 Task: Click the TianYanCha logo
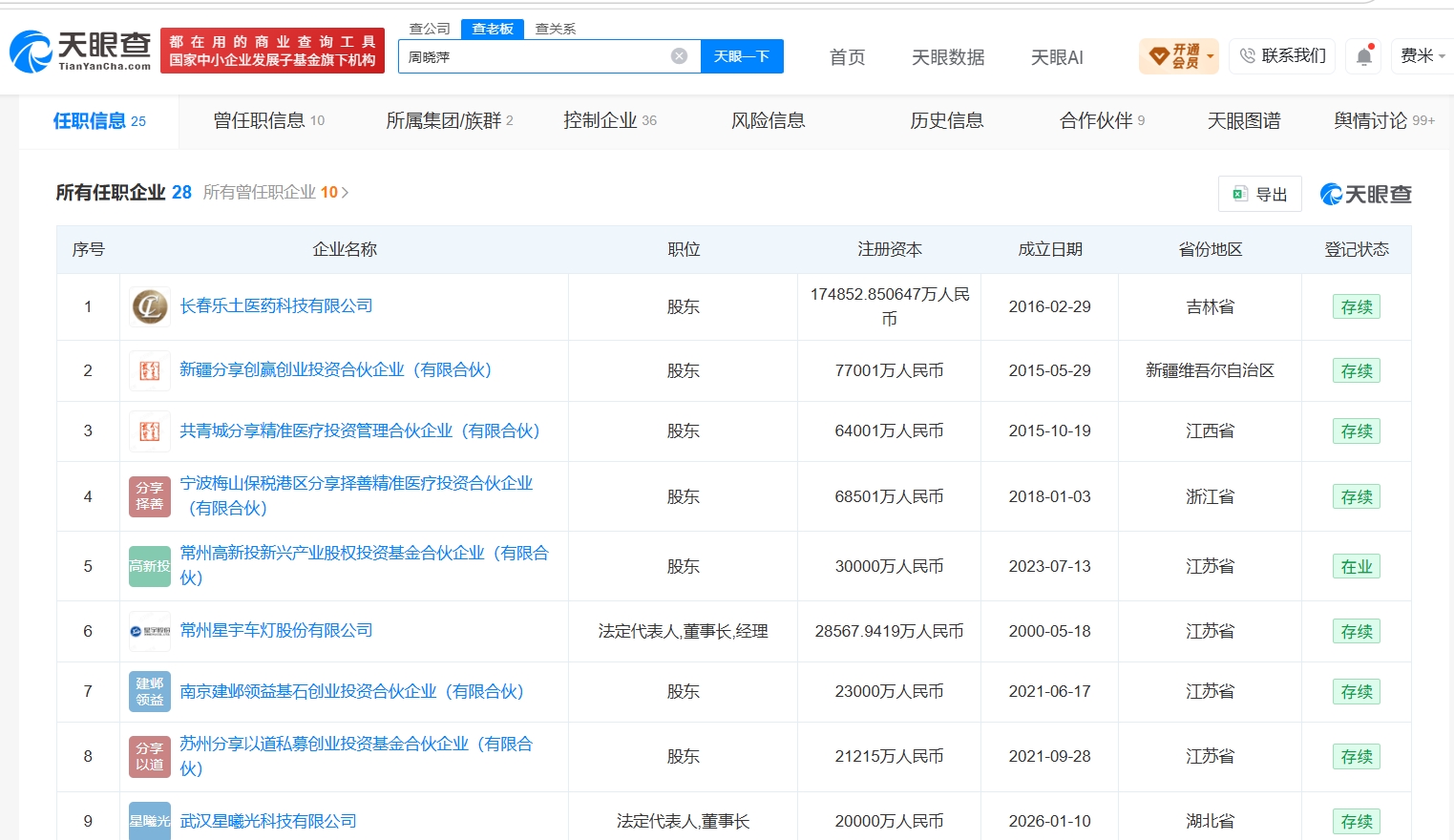80,51
